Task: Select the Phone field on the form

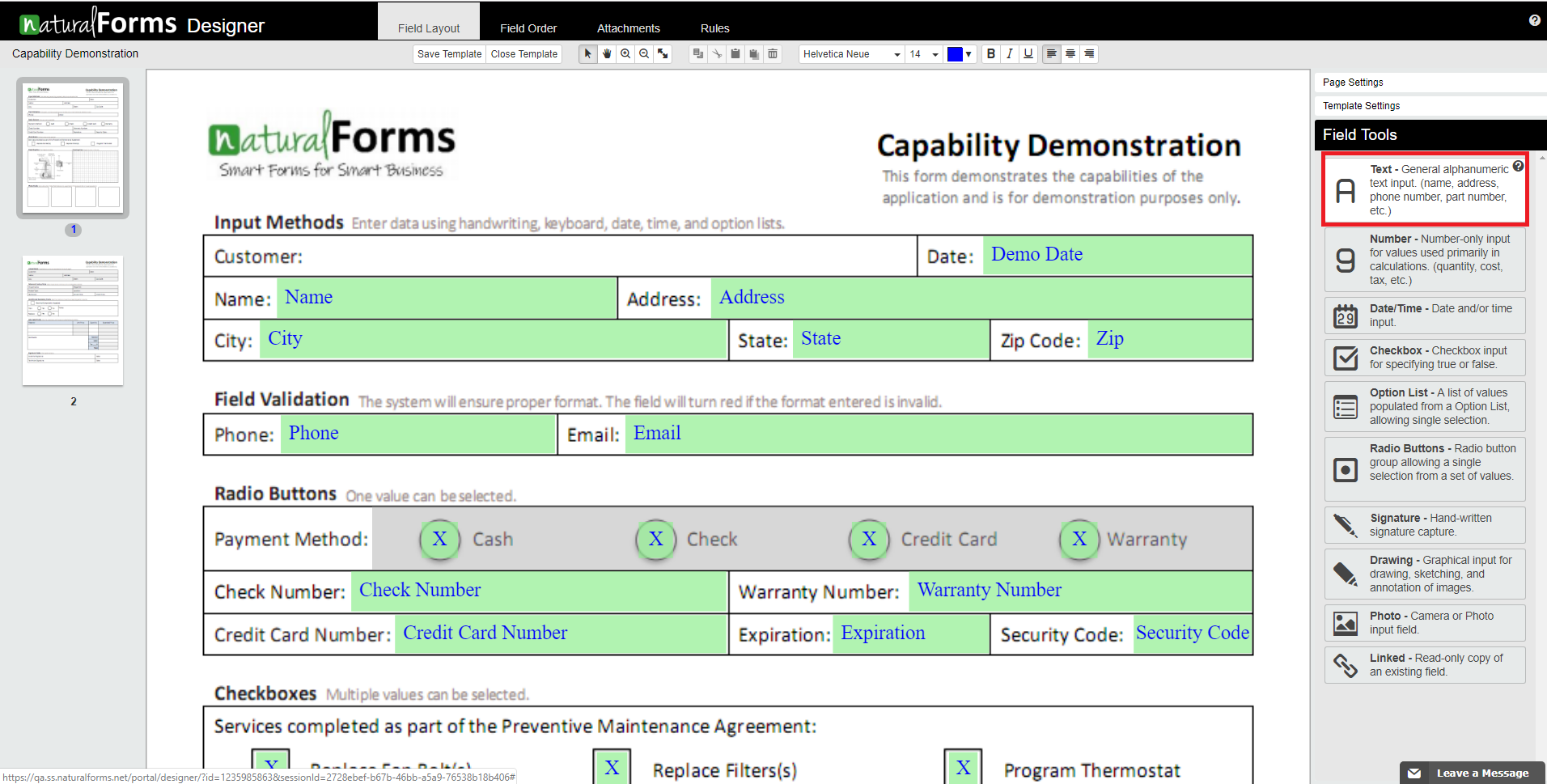Action: (x=417, y=434)
